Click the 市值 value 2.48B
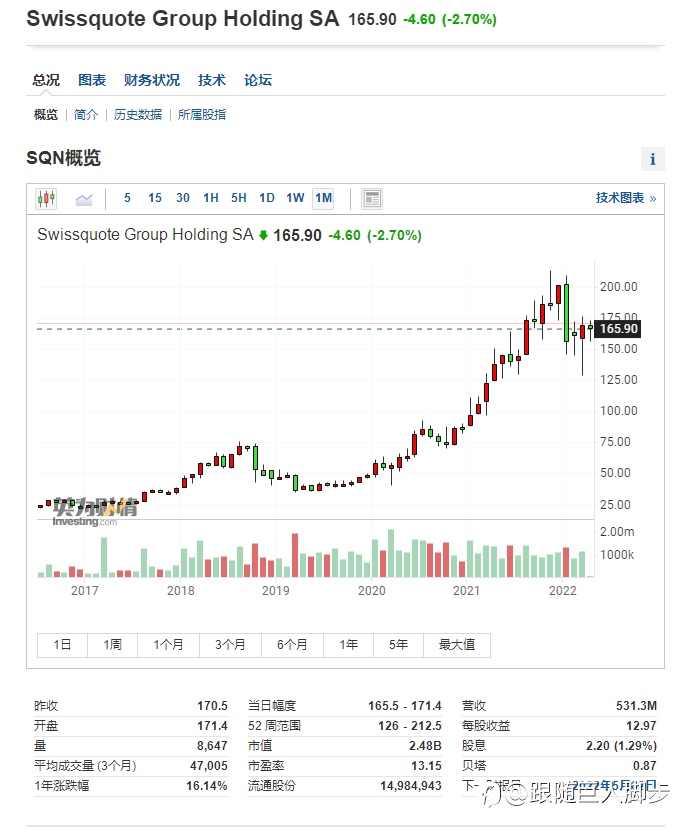Image resolution: width=677 pixels, height=835 pixels. tap(425, 746)
